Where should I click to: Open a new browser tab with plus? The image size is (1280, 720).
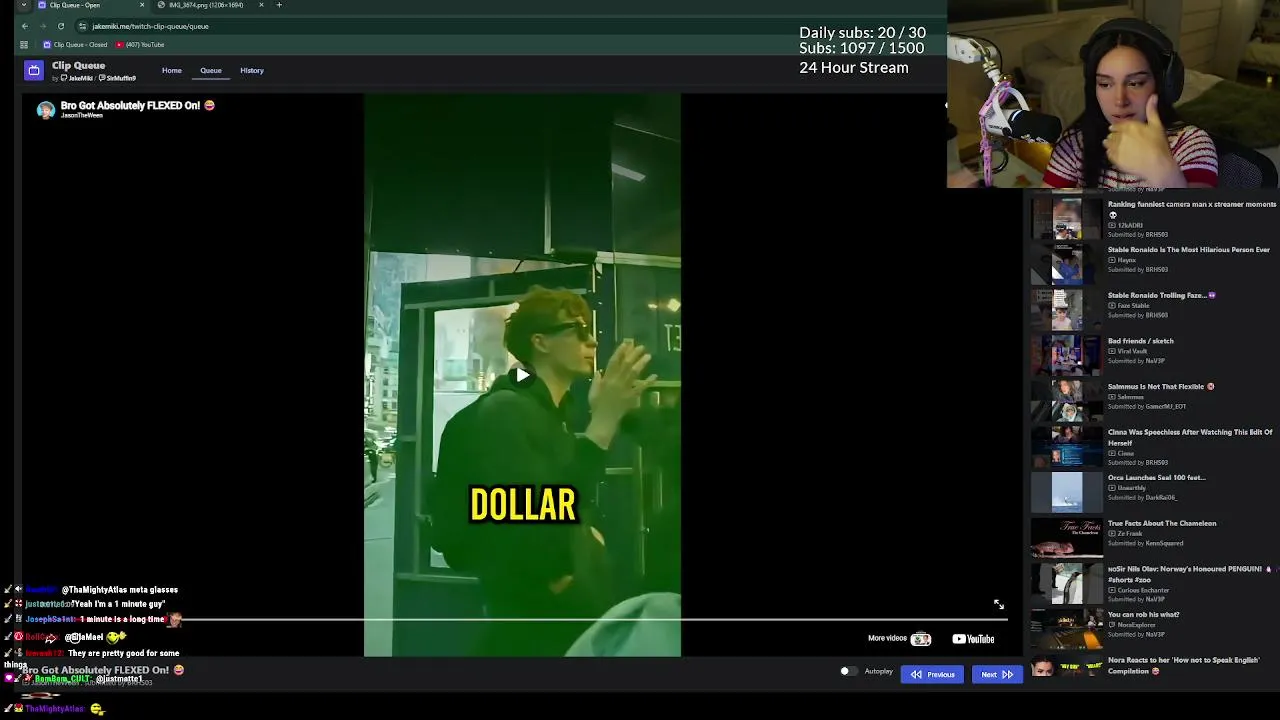(x=279, y=5)
